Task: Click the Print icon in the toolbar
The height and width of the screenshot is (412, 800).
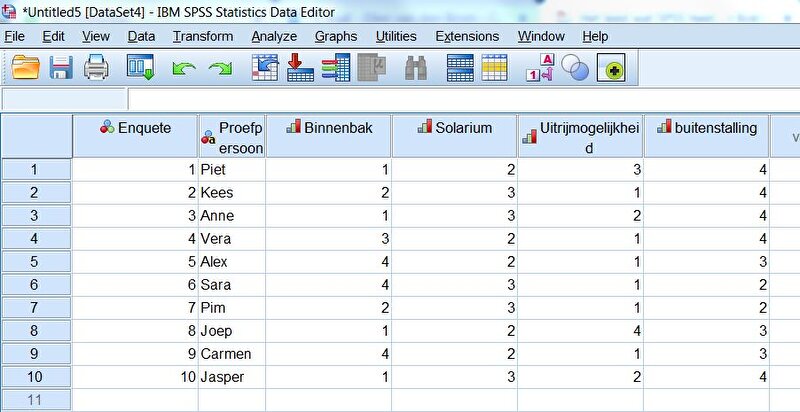Action: (96, 68)
